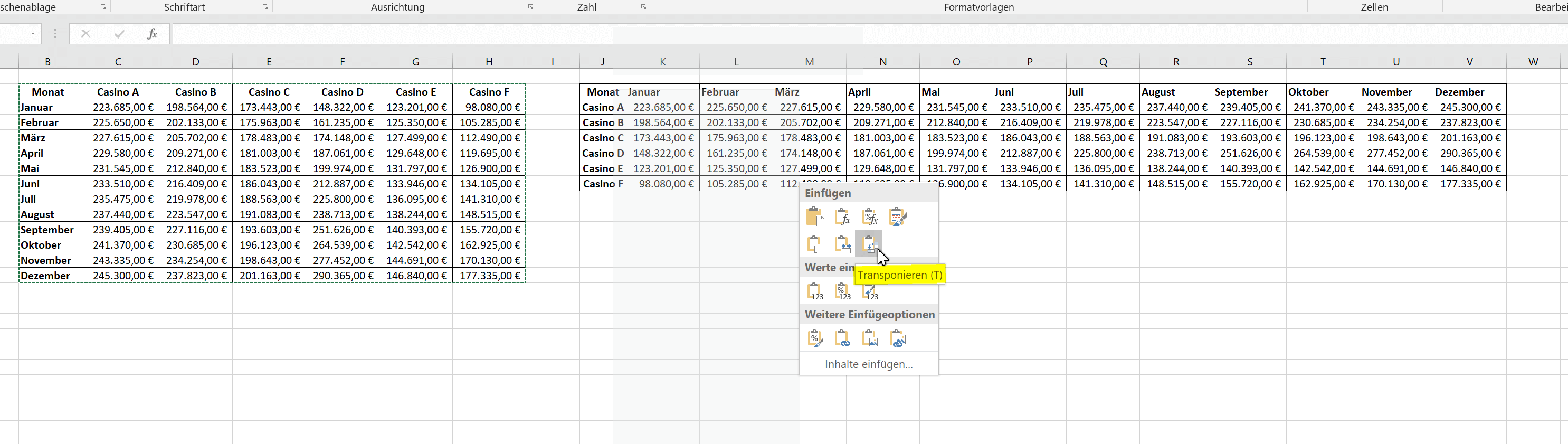
Task: Select the 'August' header in transposed table
Action: 1176,92
